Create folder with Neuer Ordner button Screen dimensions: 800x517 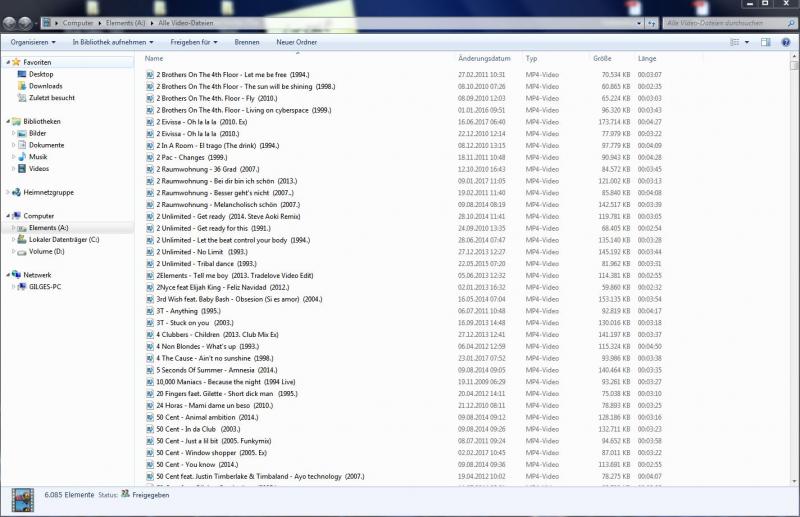point(296,42)
